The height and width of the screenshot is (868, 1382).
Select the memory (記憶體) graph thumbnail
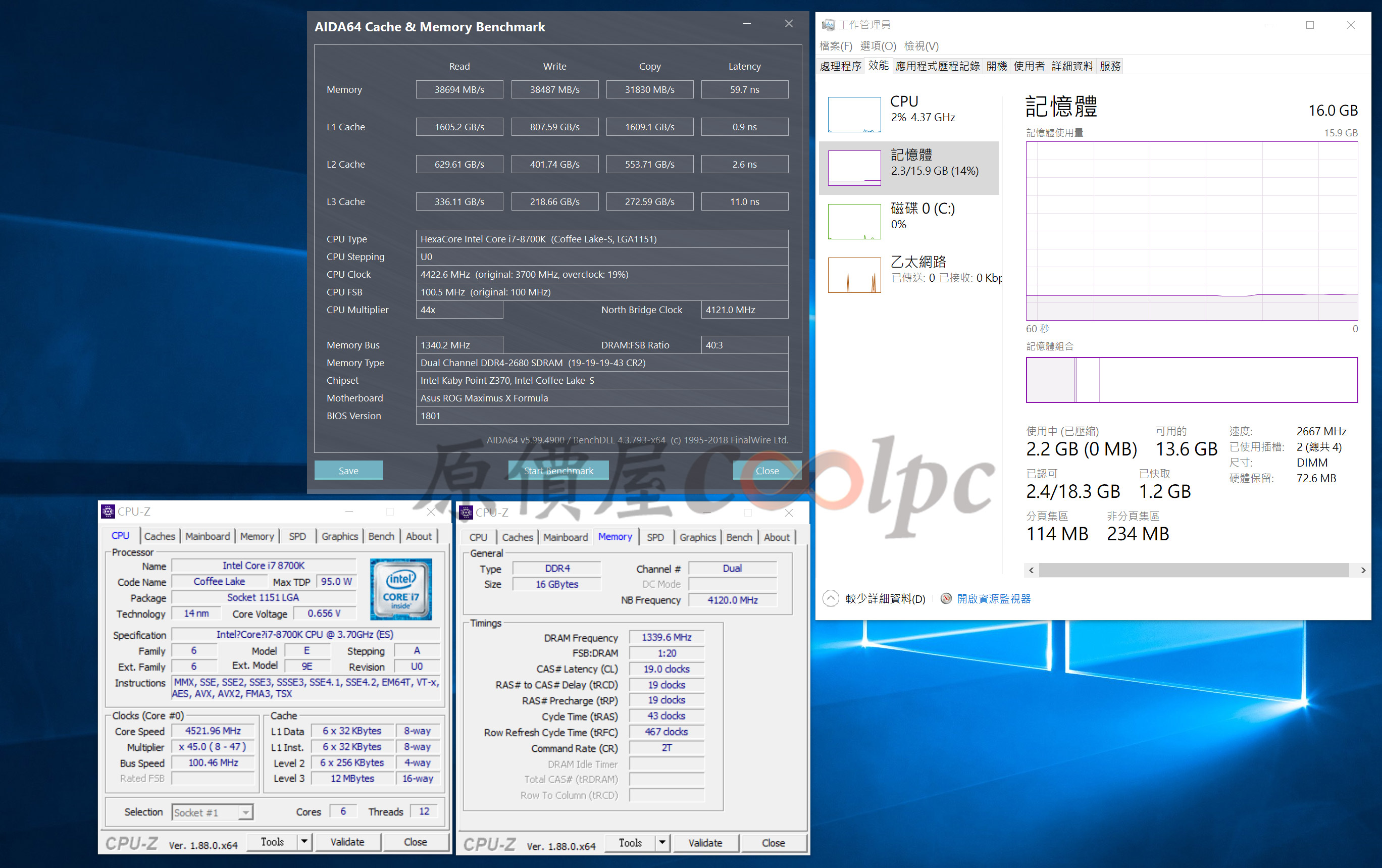pos(854,168)
